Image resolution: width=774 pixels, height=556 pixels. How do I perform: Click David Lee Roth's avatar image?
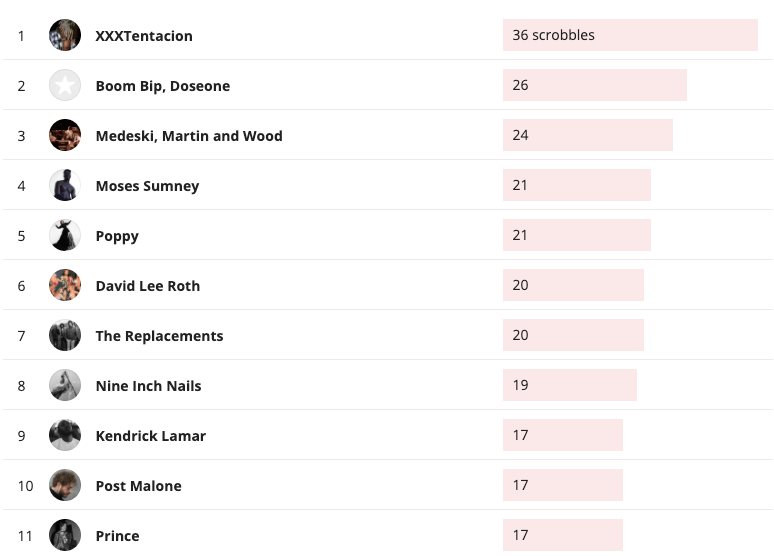click(65, 285)
